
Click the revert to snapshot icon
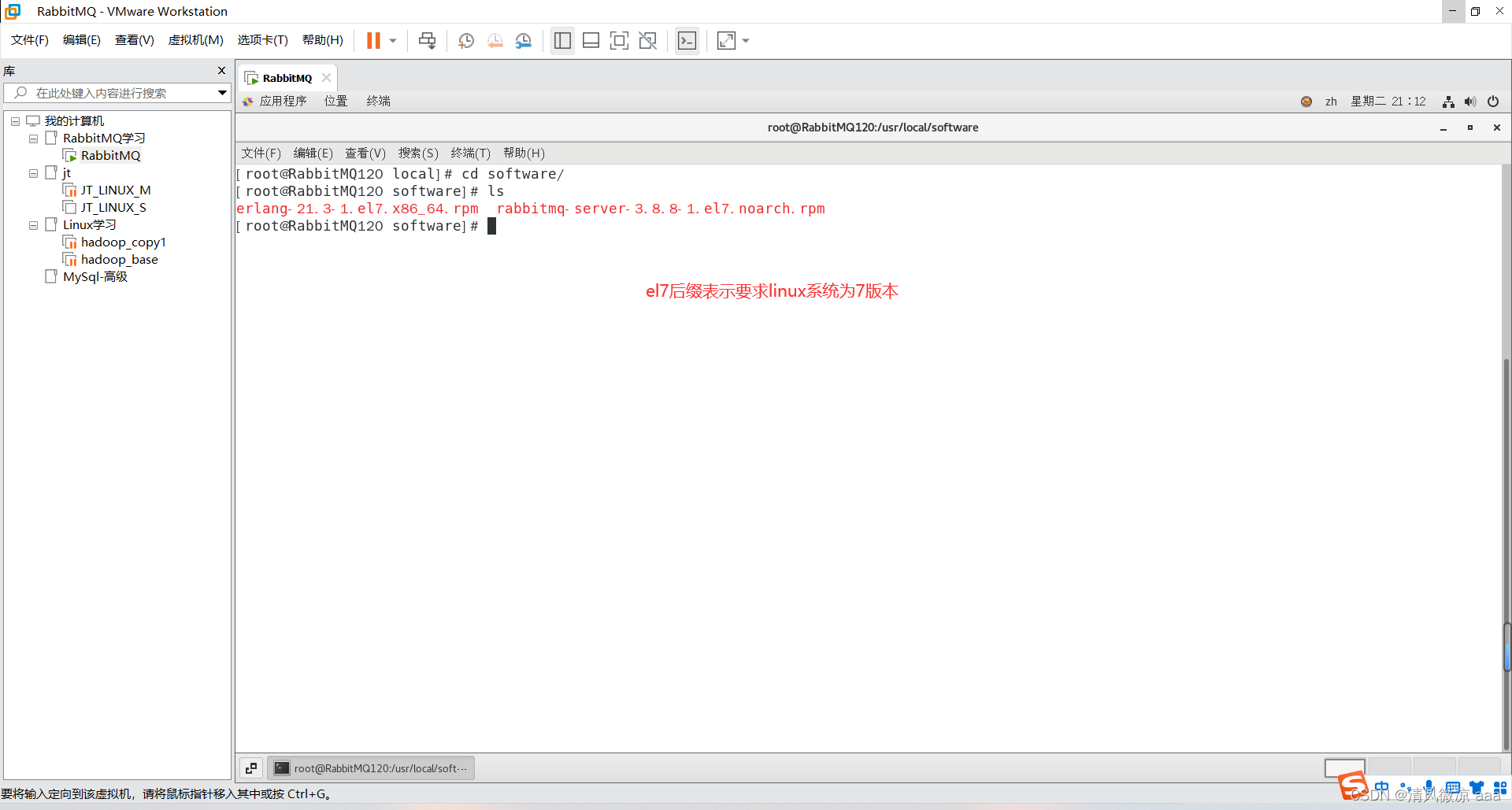(495, 40)
